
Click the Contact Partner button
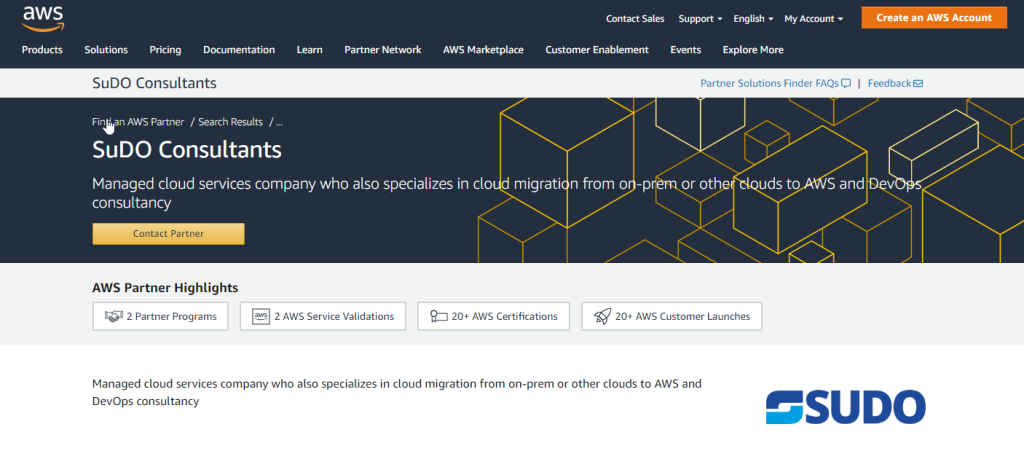(168, 234)
